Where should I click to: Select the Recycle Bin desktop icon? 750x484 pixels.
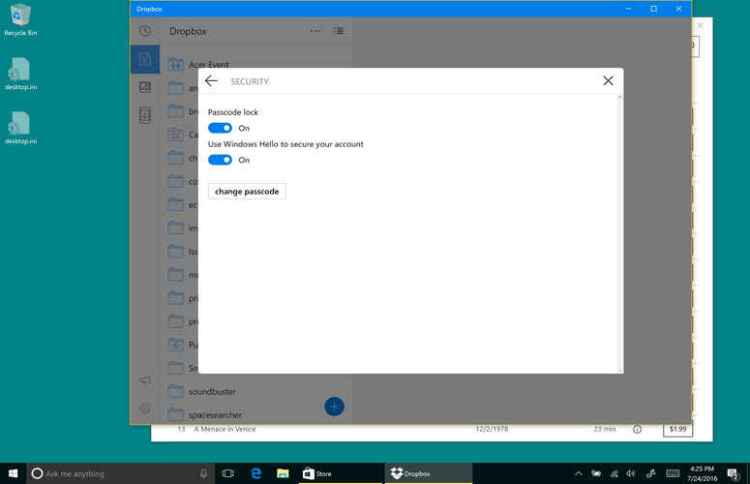[21, 20]
